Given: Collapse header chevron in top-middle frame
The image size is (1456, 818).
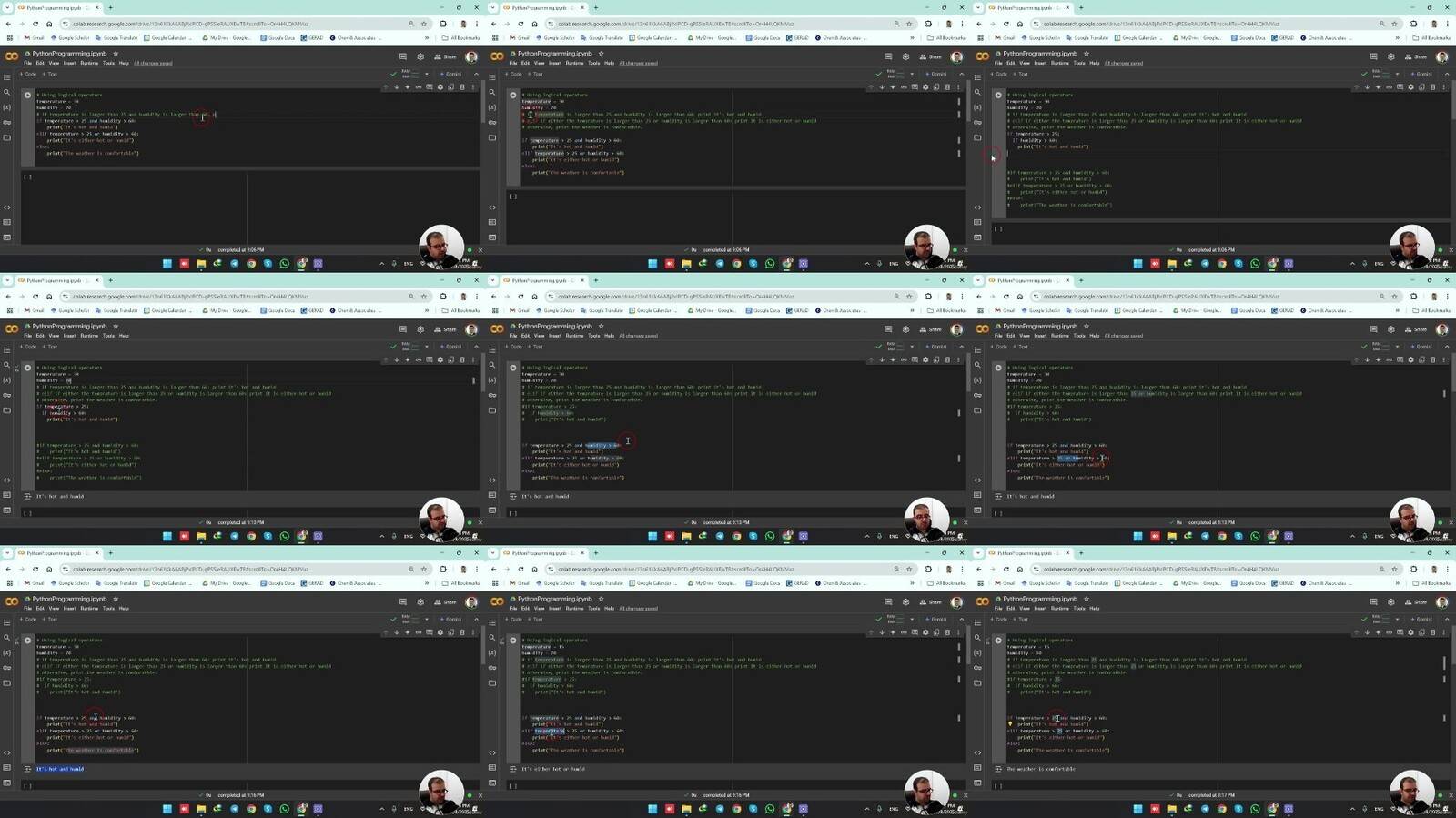Looking at the screenshot, I should tap(960, 74).
